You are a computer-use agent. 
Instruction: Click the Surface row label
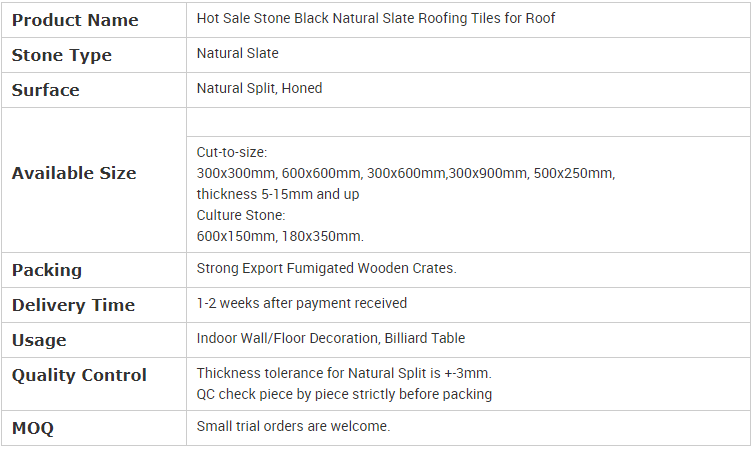(46, 90)
